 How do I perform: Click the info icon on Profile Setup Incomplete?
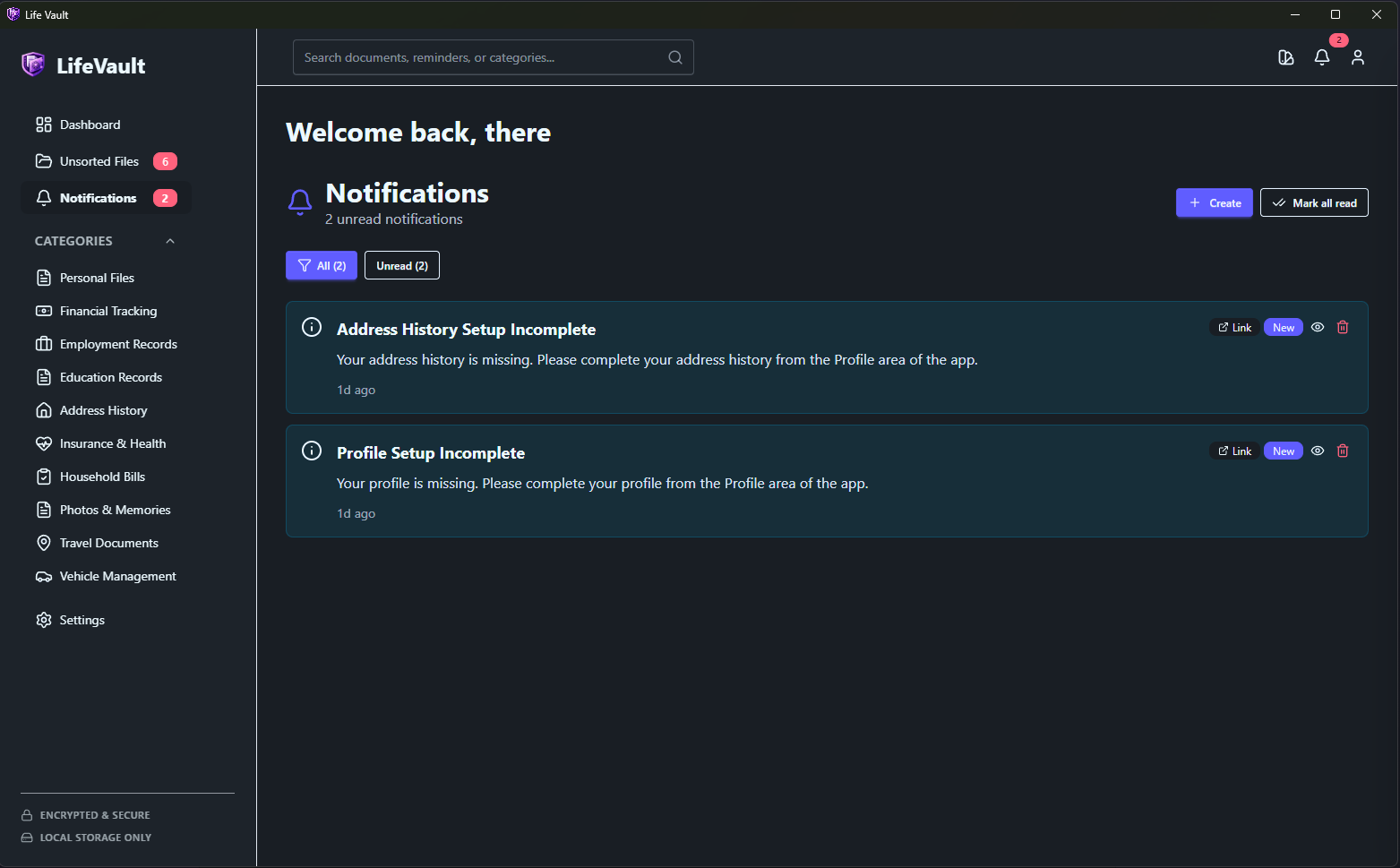[311, 451]
